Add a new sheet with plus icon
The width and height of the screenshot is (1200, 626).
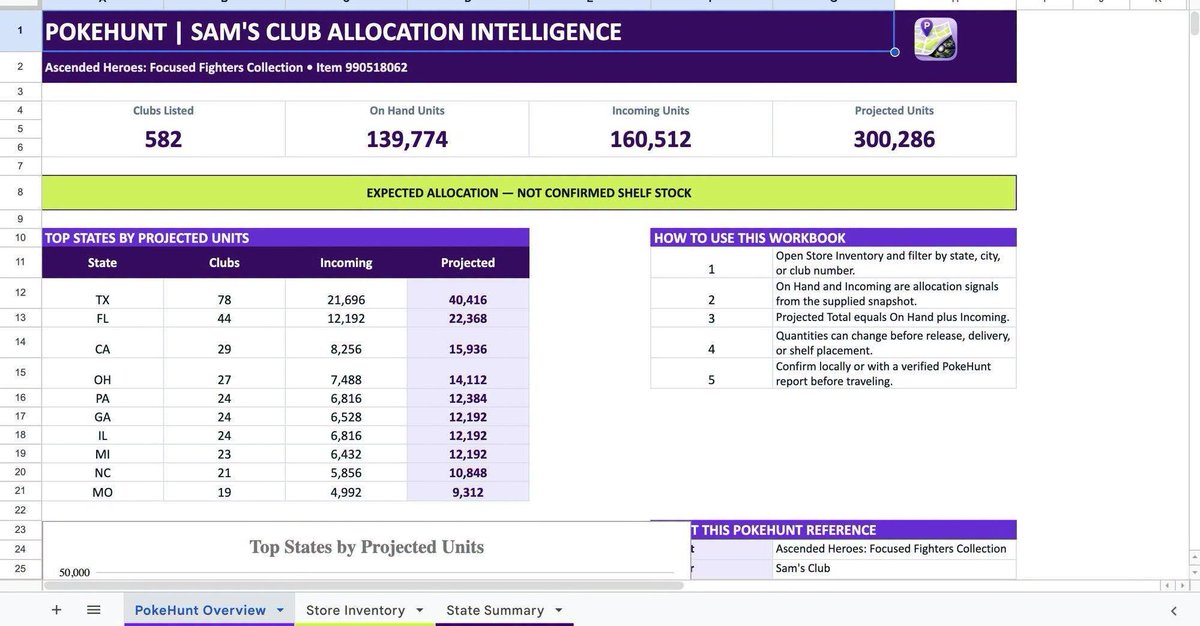pyautogui.click(x=56, y=610)
